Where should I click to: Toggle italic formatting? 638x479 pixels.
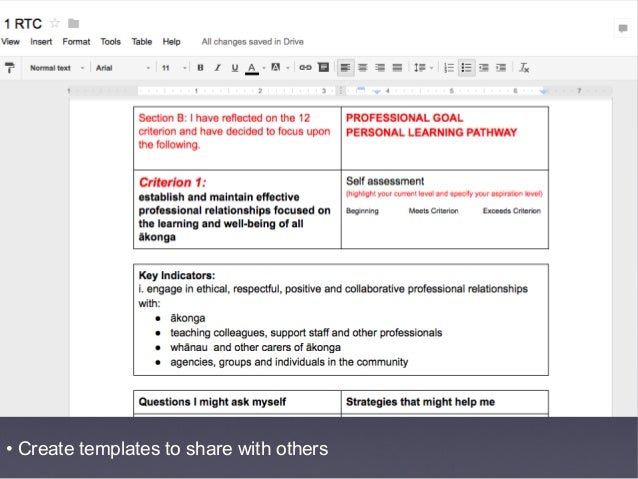click(218, 68)
